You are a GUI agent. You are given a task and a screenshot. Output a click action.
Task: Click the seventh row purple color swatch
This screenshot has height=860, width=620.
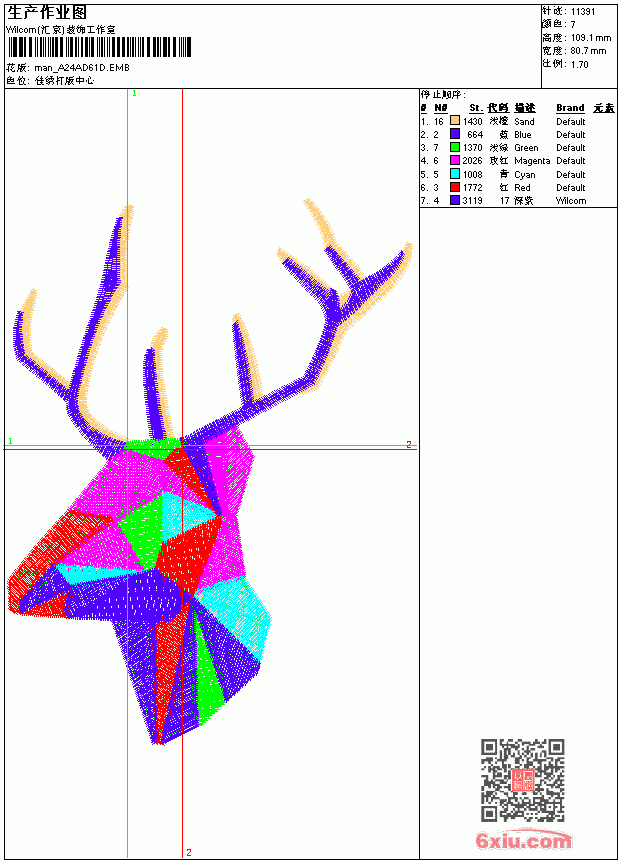[x=455, y=200]
